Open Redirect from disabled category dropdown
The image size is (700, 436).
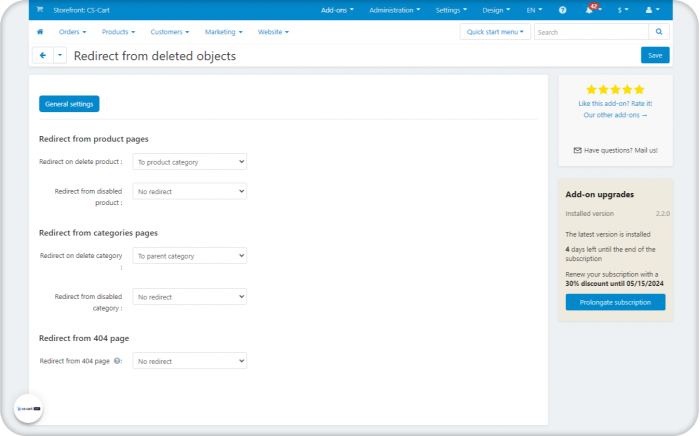[189, 297]
